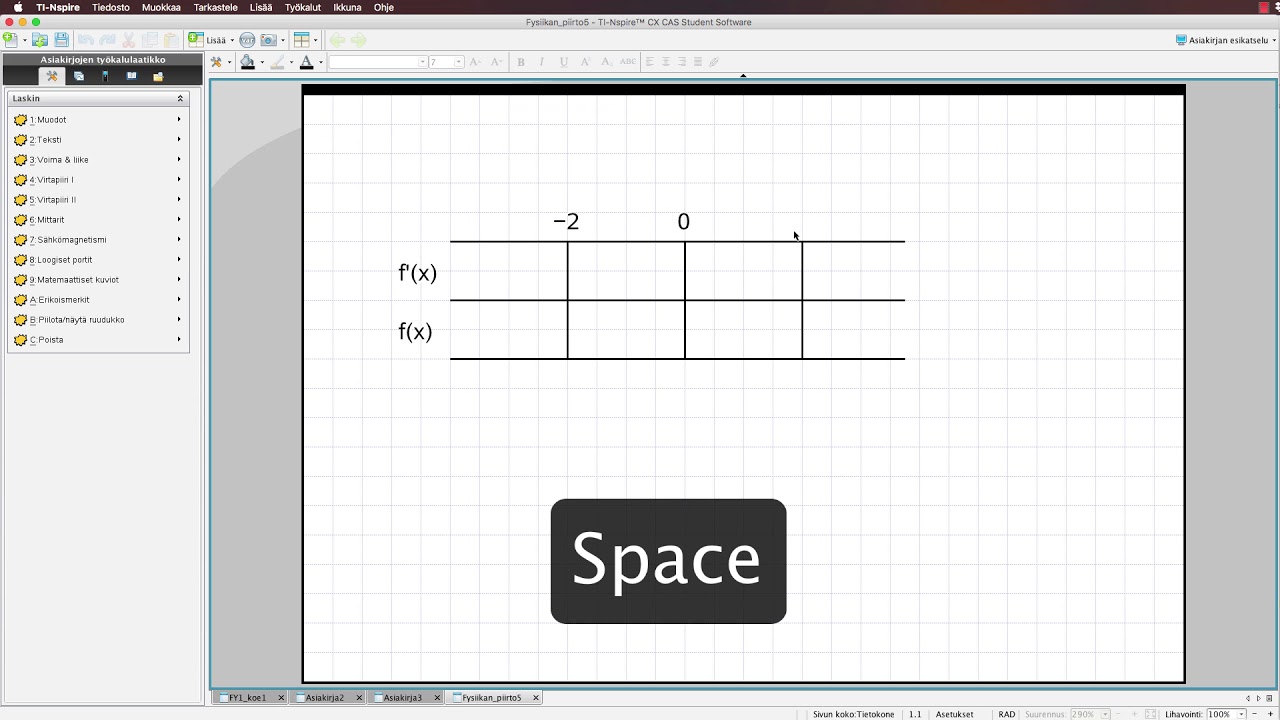Open the Ohje menu
The image size is (1280, 720).
tap(383, 7)
